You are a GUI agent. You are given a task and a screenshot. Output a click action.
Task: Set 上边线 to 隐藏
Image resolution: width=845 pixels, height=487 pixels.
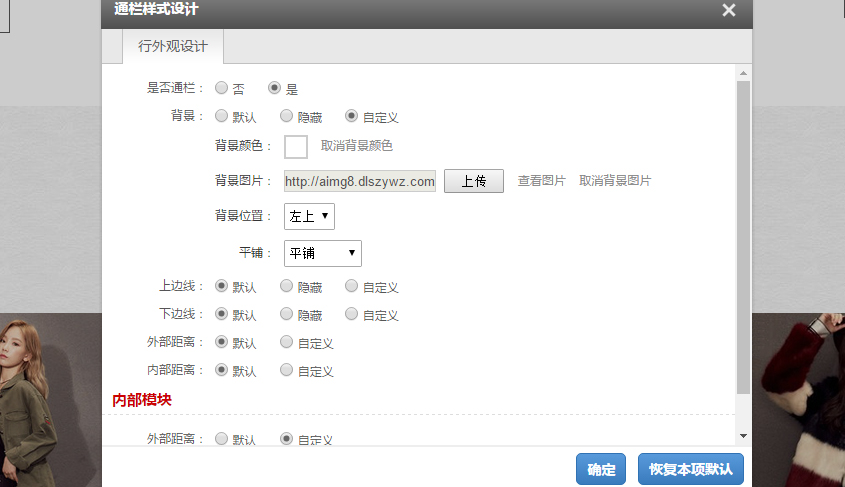(x=287, y=286)
